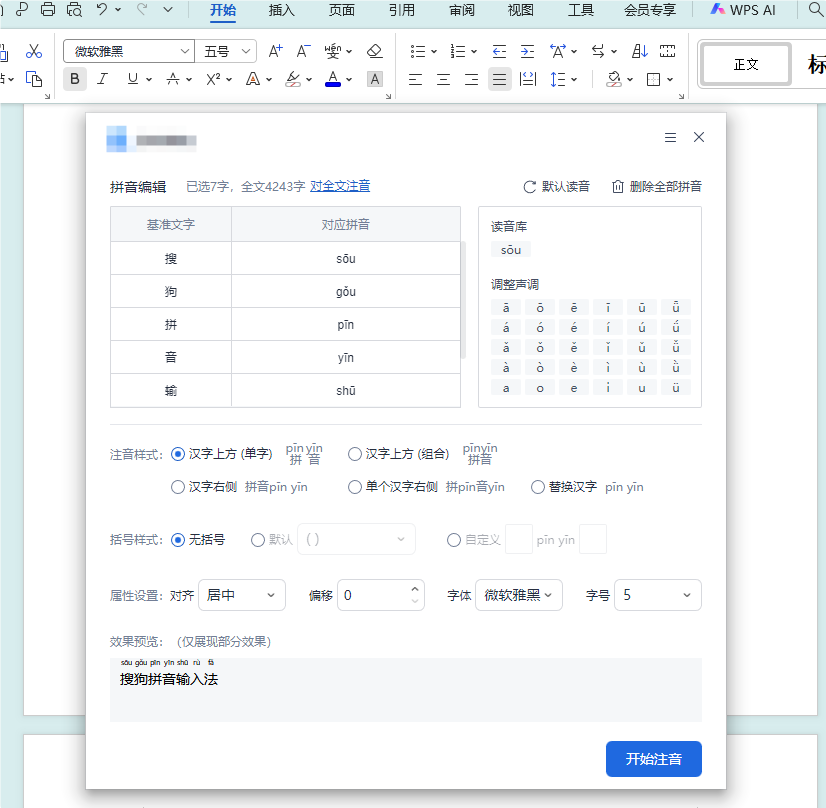Screen dimensions: 826x808
Task: Apply Underline formatting
Action: coord(133,79)
